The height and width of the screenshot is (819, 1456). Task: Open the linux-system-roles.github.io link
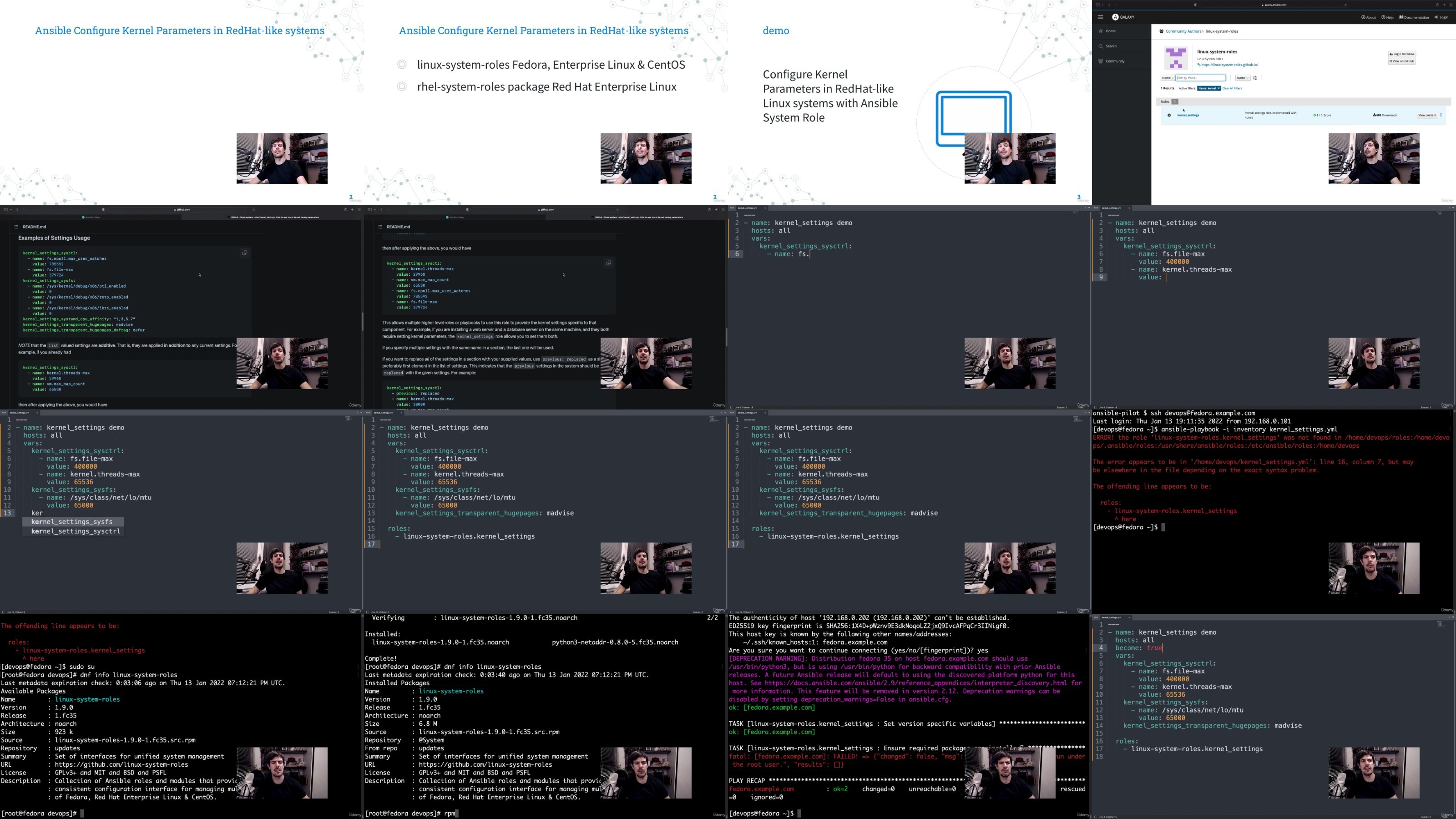[x=1229, y=65]
